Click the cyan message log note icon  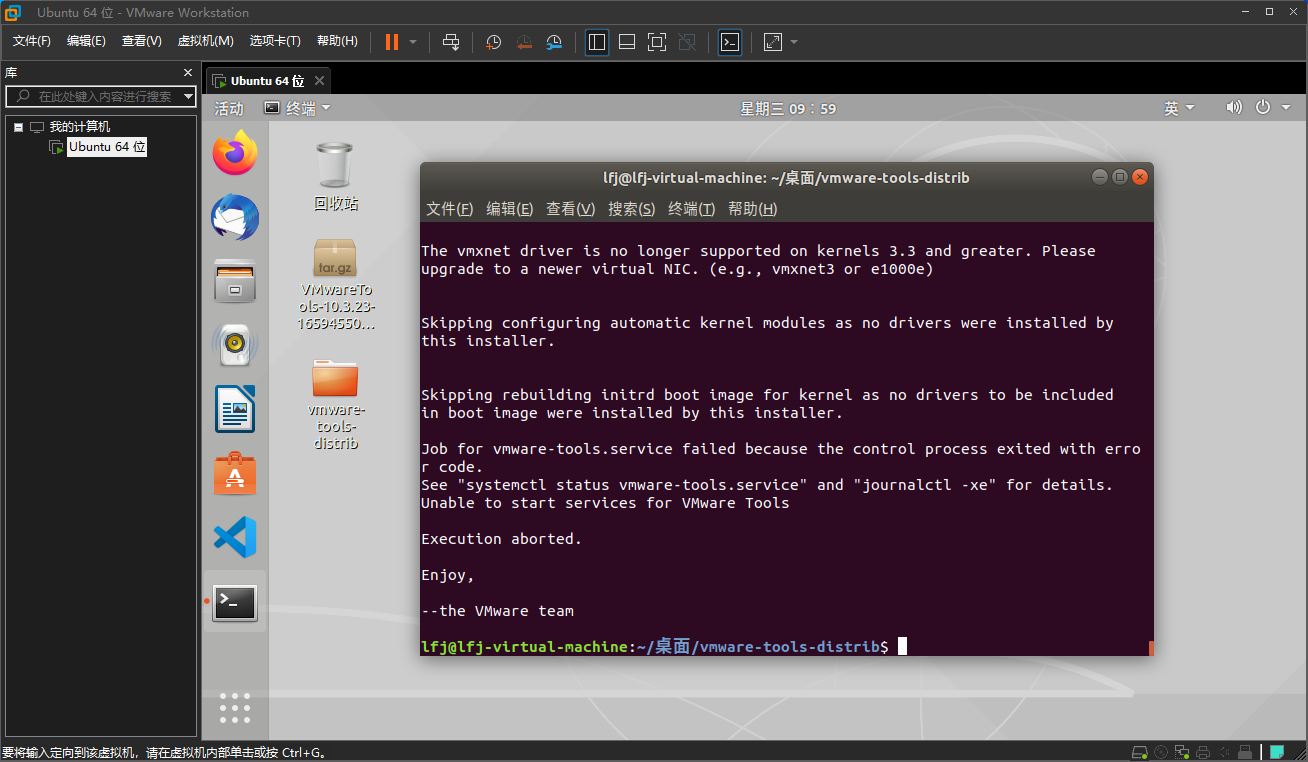[1277, 751]
